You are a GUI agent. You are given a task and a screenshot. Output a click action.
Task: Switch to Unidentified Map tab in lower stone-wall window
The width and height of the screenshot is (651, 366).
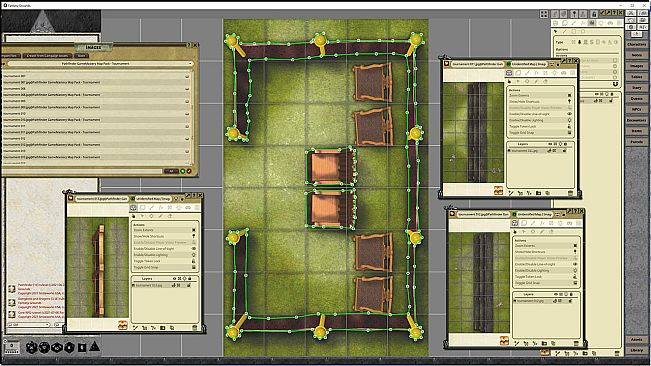click(x=534, y=215)
